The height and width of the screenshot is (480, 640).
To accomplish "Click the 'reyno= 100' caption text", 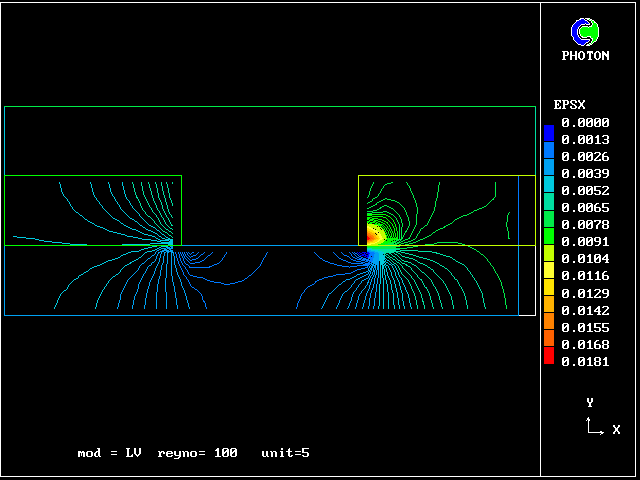I will pos(197,453).
